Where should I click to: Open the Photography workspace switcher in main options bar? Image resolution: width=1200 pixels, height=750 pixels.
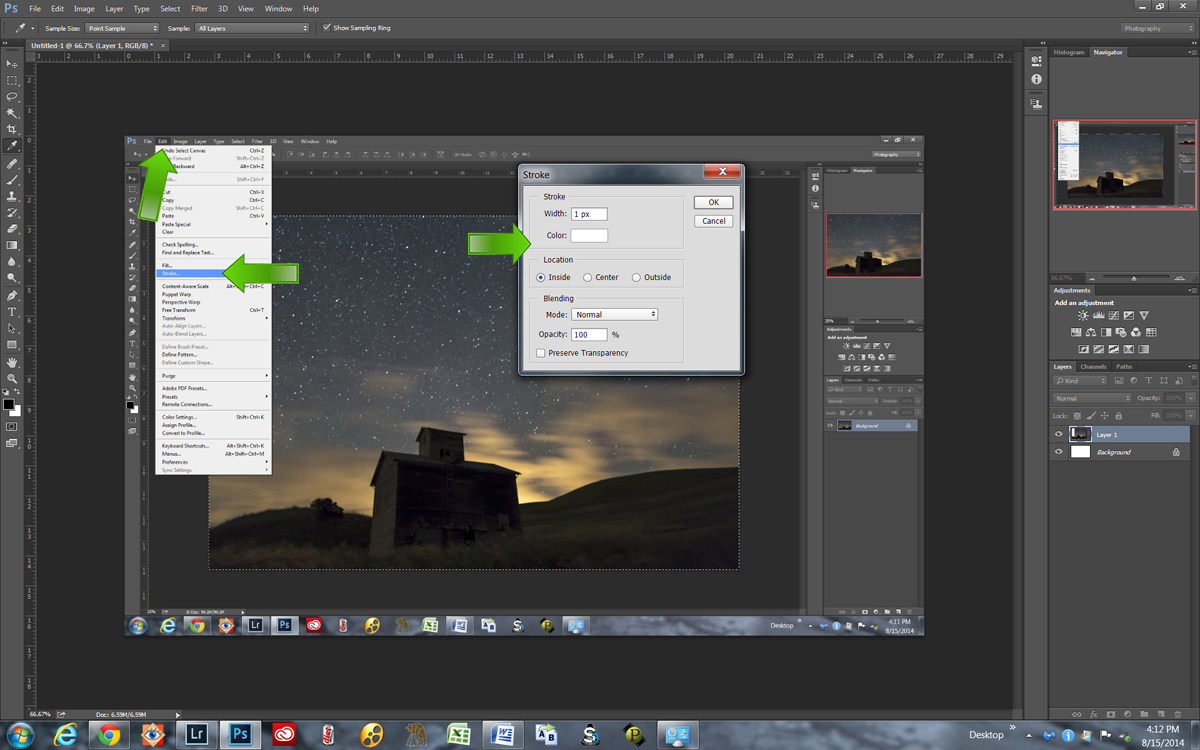click(x=1157, y=28)
